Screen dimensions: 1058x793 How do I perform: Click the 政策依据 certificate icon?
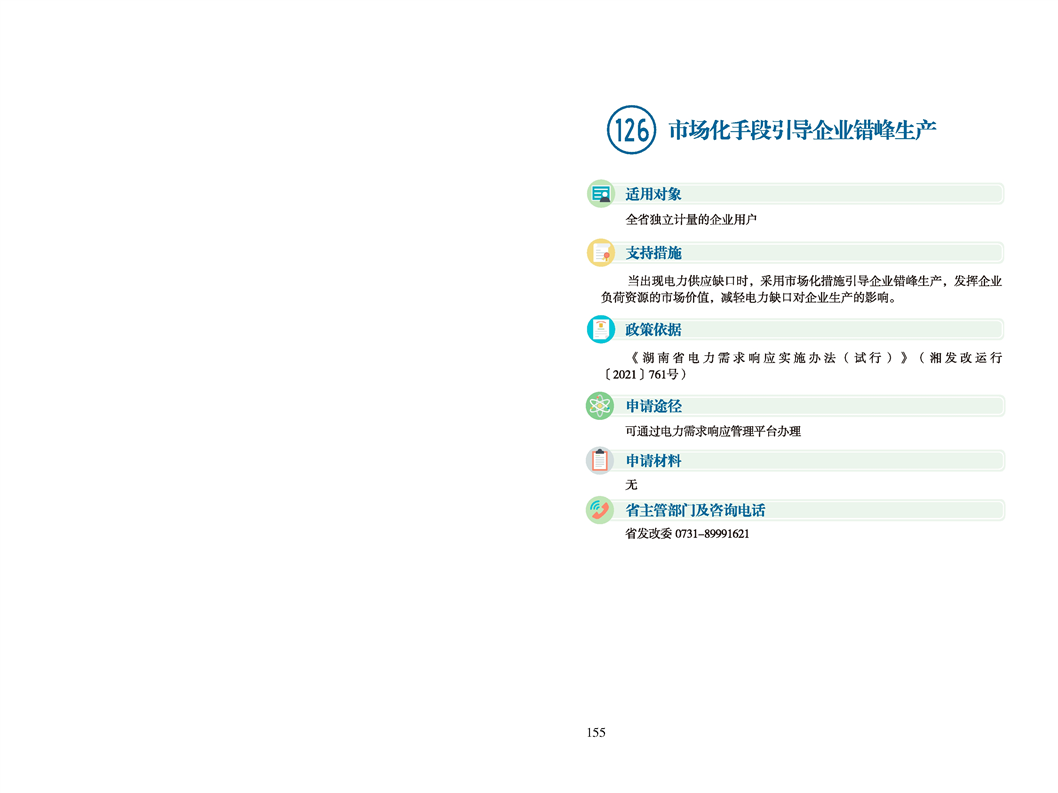point(600,329)
